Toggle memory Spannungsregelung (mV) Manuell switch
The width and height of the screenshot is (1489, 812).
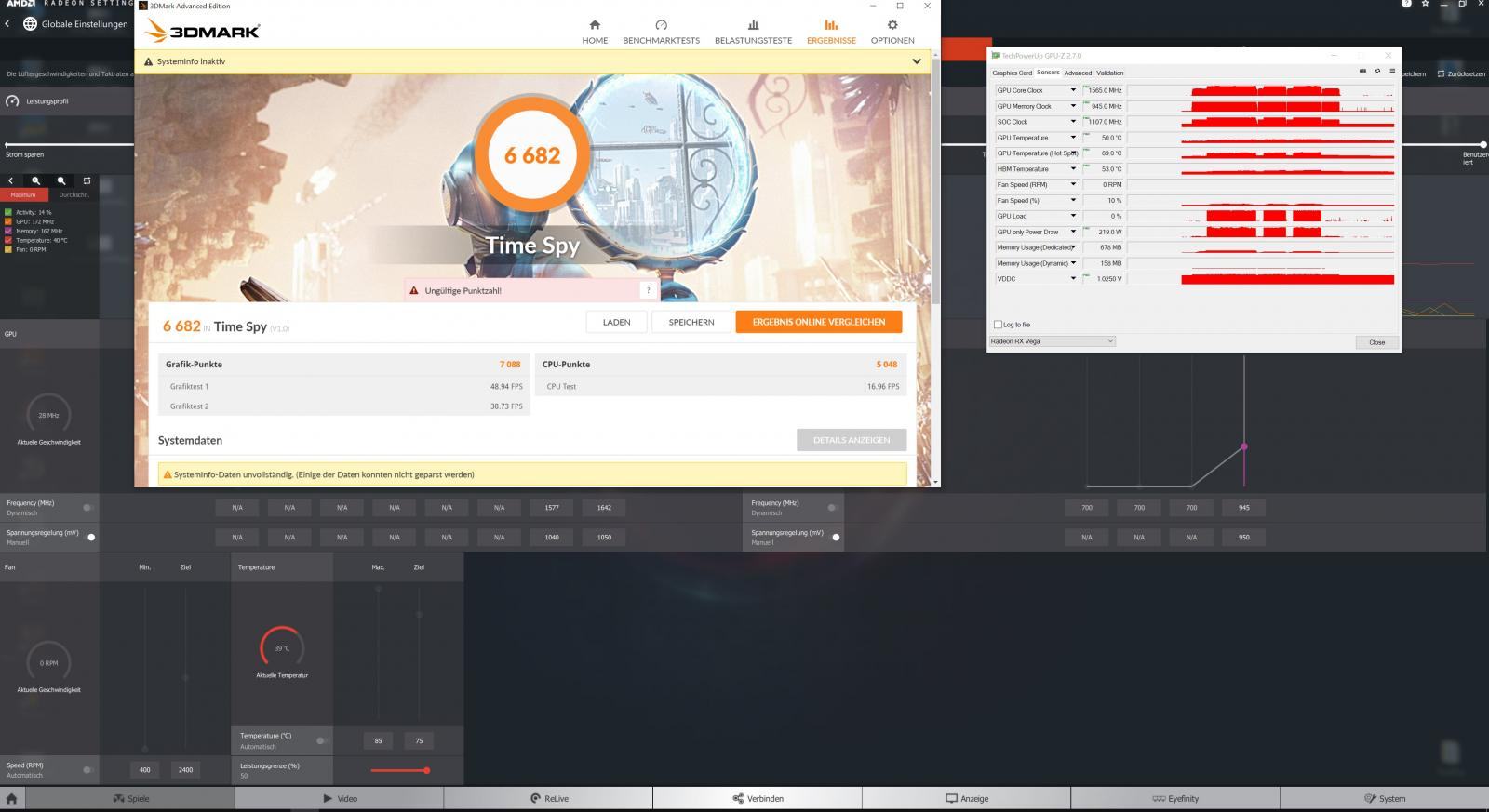tap(834, 537)
